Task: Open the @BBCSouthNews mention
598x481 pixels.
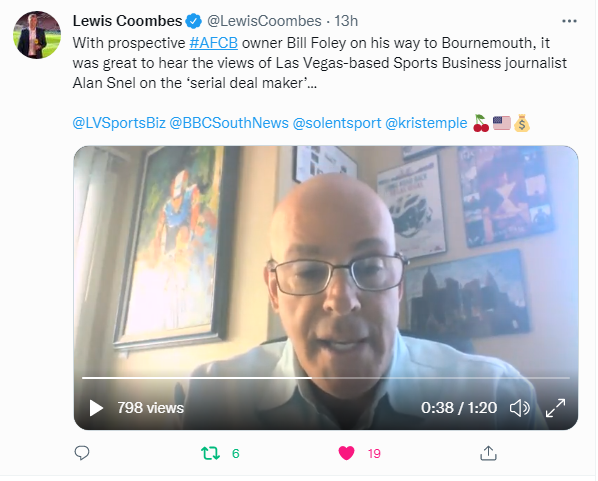Action: [229, 123]
